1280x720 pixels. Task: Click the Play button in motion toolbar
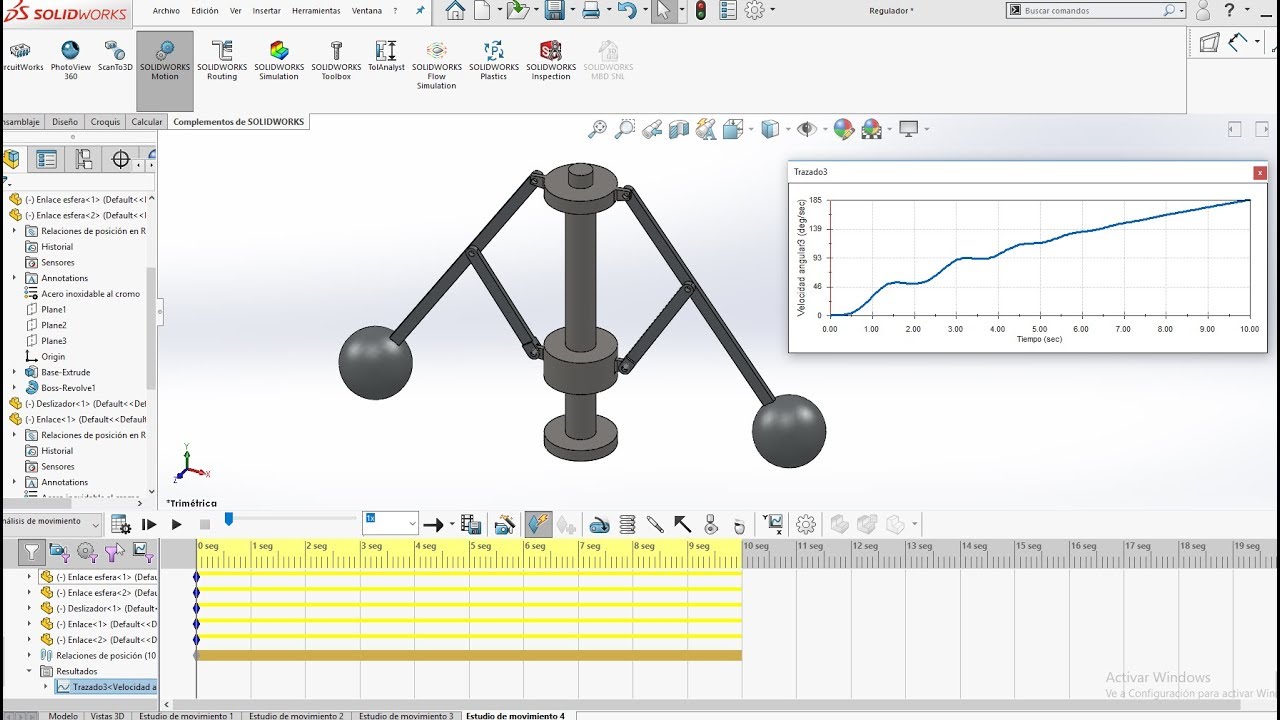(x=176, y=524)
